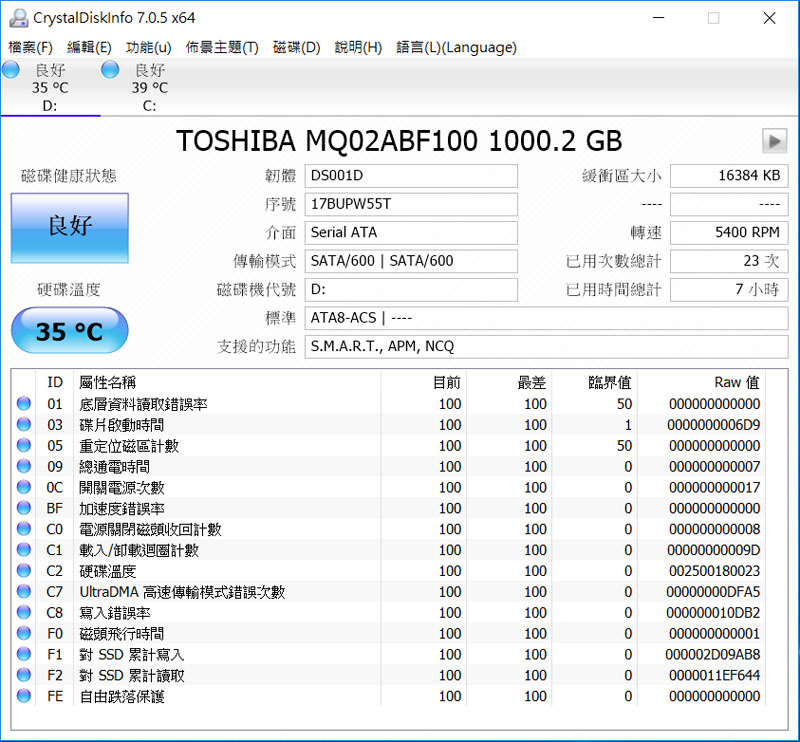The width and height of the screenshot is (800, 742).
Task: Click the CrystalDiskInfo app icon in title bar
Action: (x=18, y=18)
